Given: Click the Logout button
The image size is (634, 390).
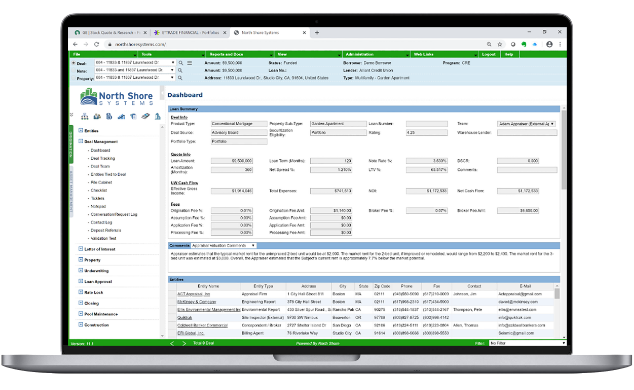Looking at the screenshot, I should 488,54.
